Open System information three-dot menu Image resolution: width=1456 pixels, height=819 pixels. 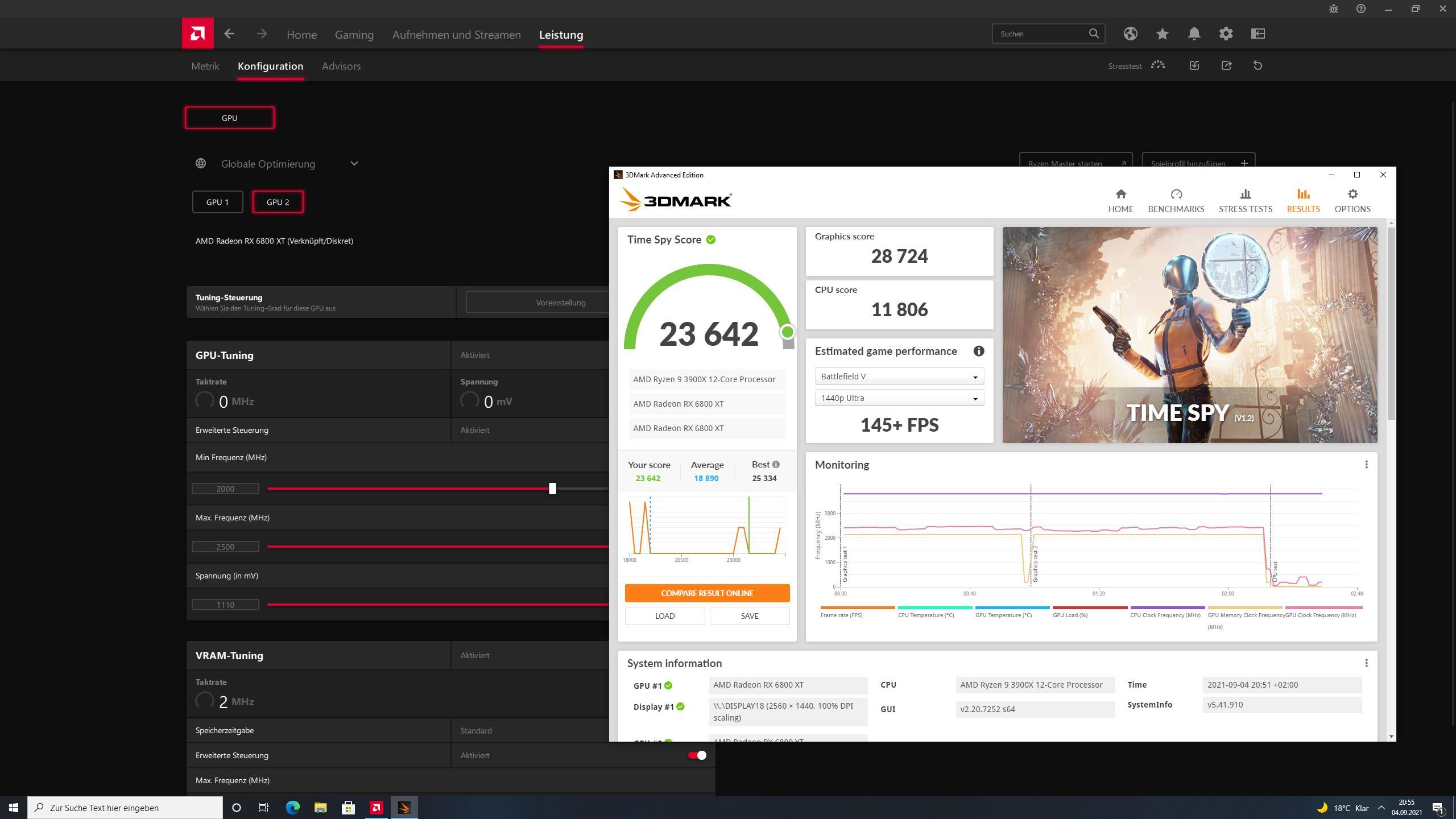click(x=1366, y=663)
